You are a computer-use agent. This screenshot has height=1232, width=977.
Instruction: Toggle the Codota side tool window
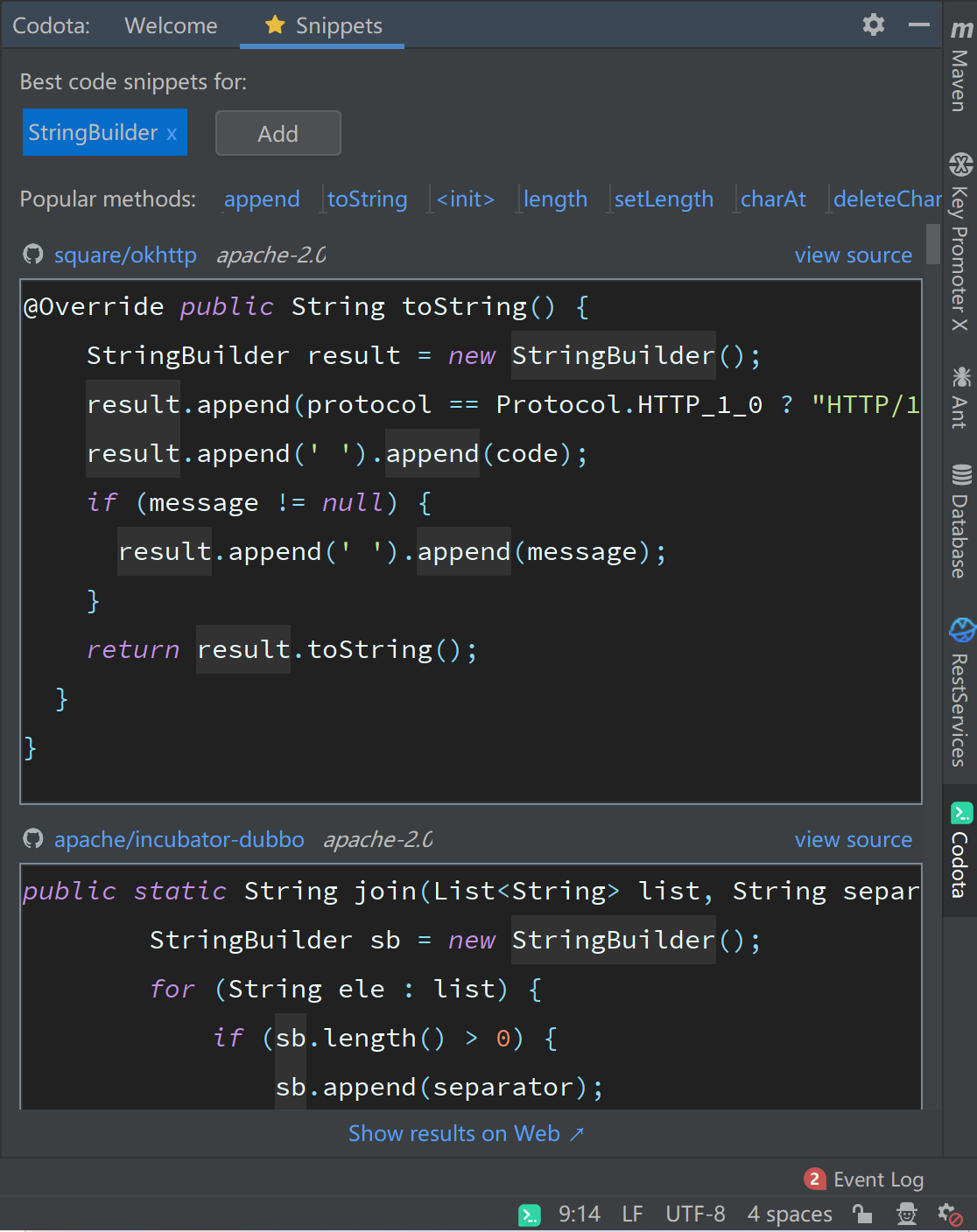tap(960, 850)
